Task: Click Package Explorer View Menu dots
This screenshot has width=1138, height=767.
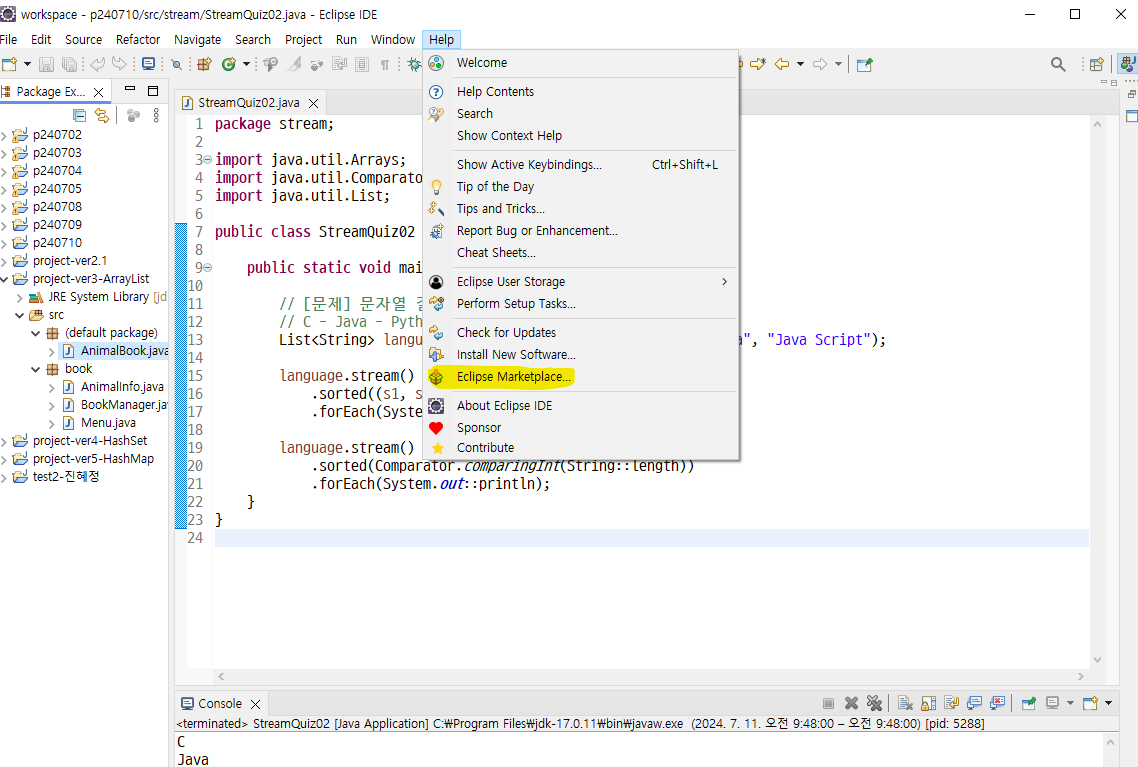Action: coord(156,115)
